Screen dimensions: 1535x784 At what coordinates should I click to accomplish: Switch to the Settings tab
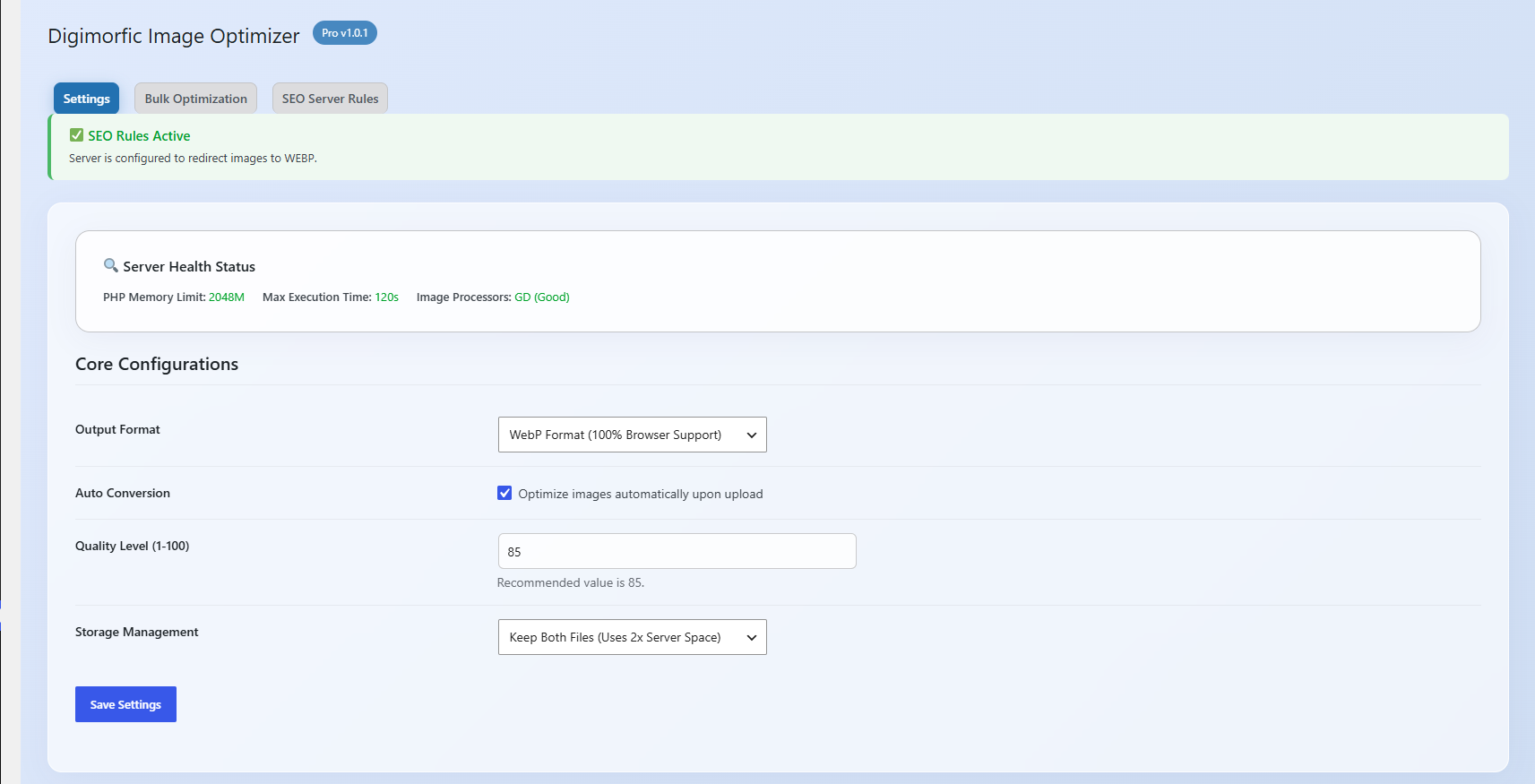[86, 99]
